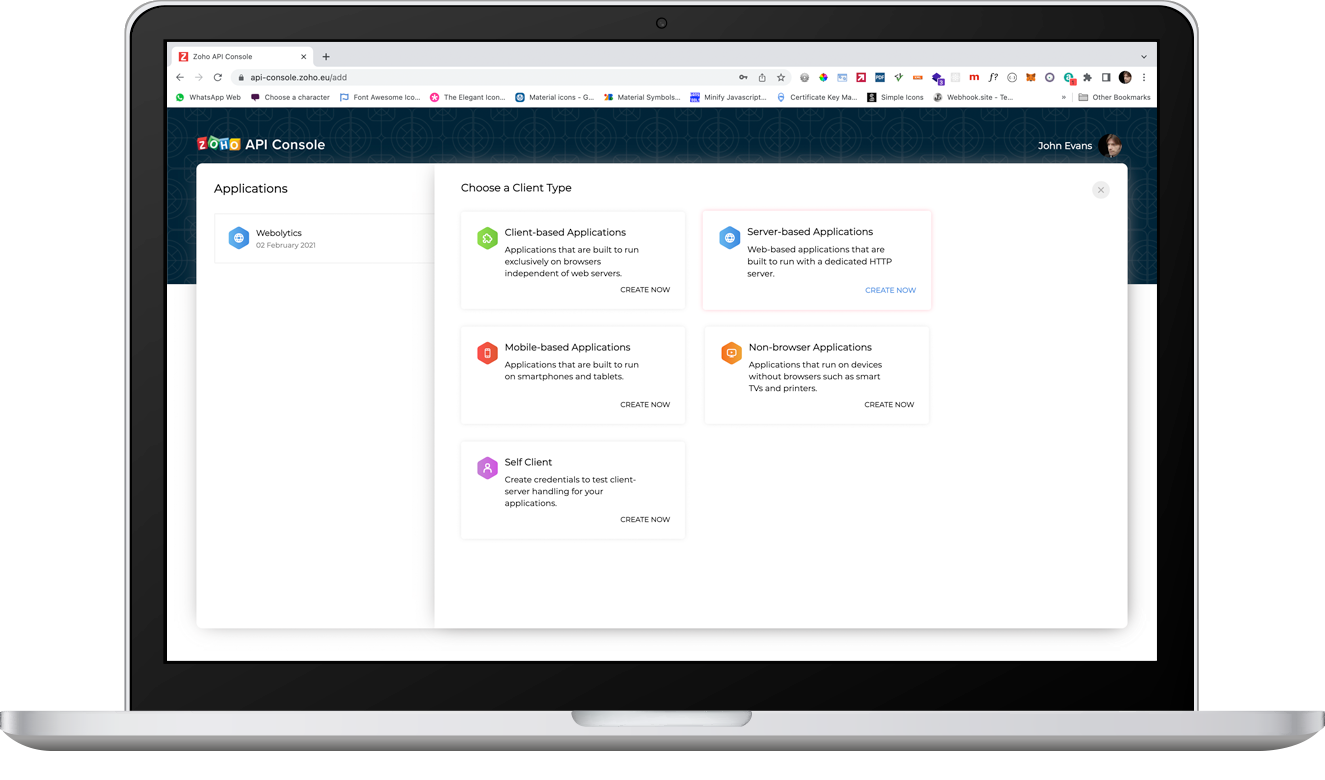Open John Evans profile picture
Screen dimensions: 1325x780
(1112, 145)
